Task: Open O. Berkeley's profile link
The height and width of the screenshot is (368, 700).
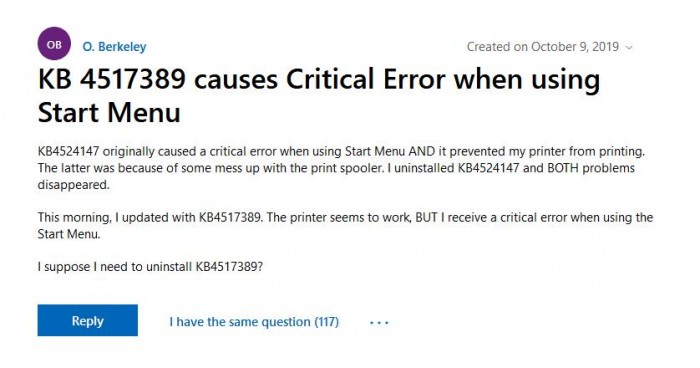Action: coord(114,46)
